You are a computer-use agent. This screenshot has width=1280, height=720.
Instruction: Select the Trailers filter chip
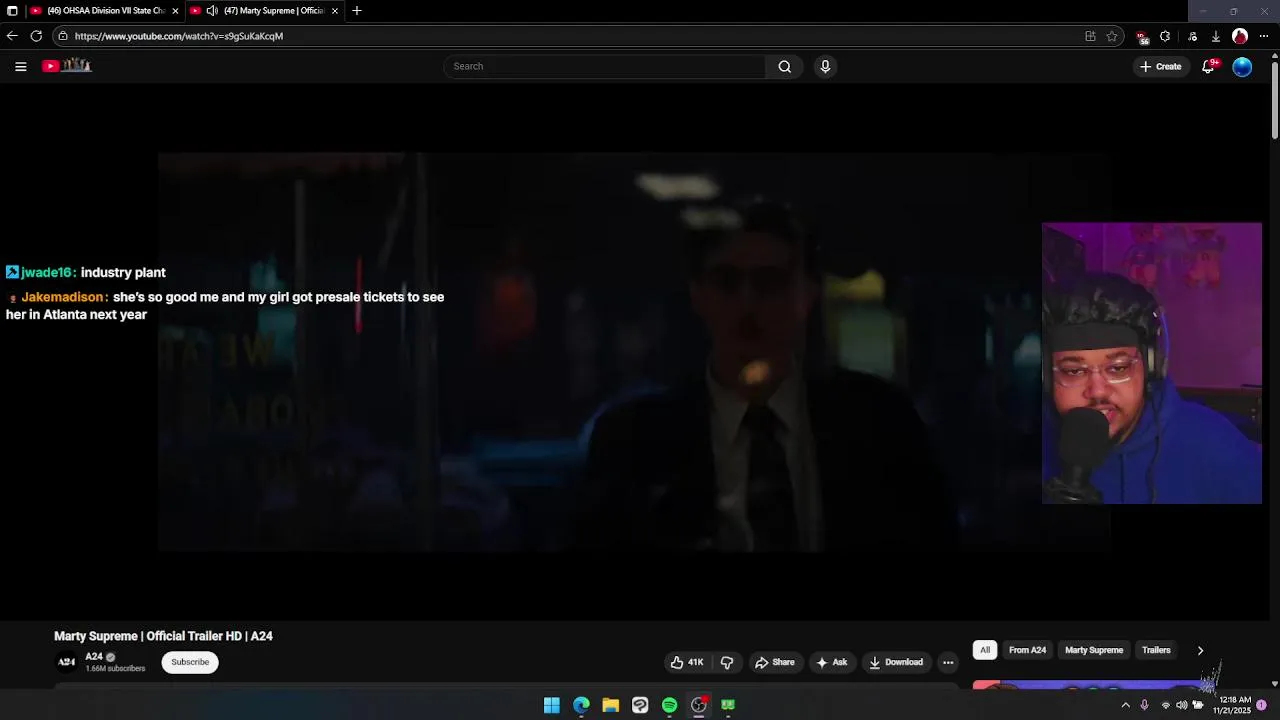coord(1156,650)
